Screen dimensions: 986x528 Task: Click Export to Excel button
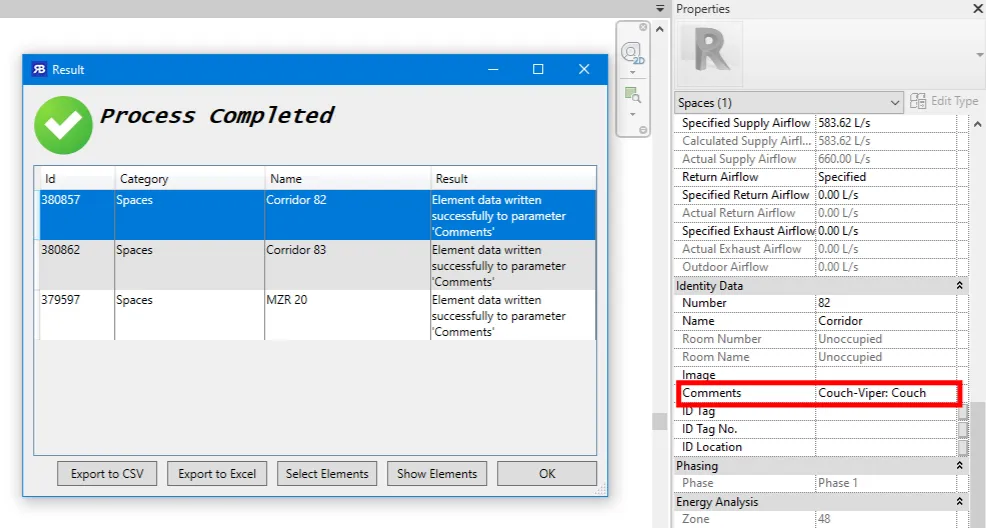(217, 474)
